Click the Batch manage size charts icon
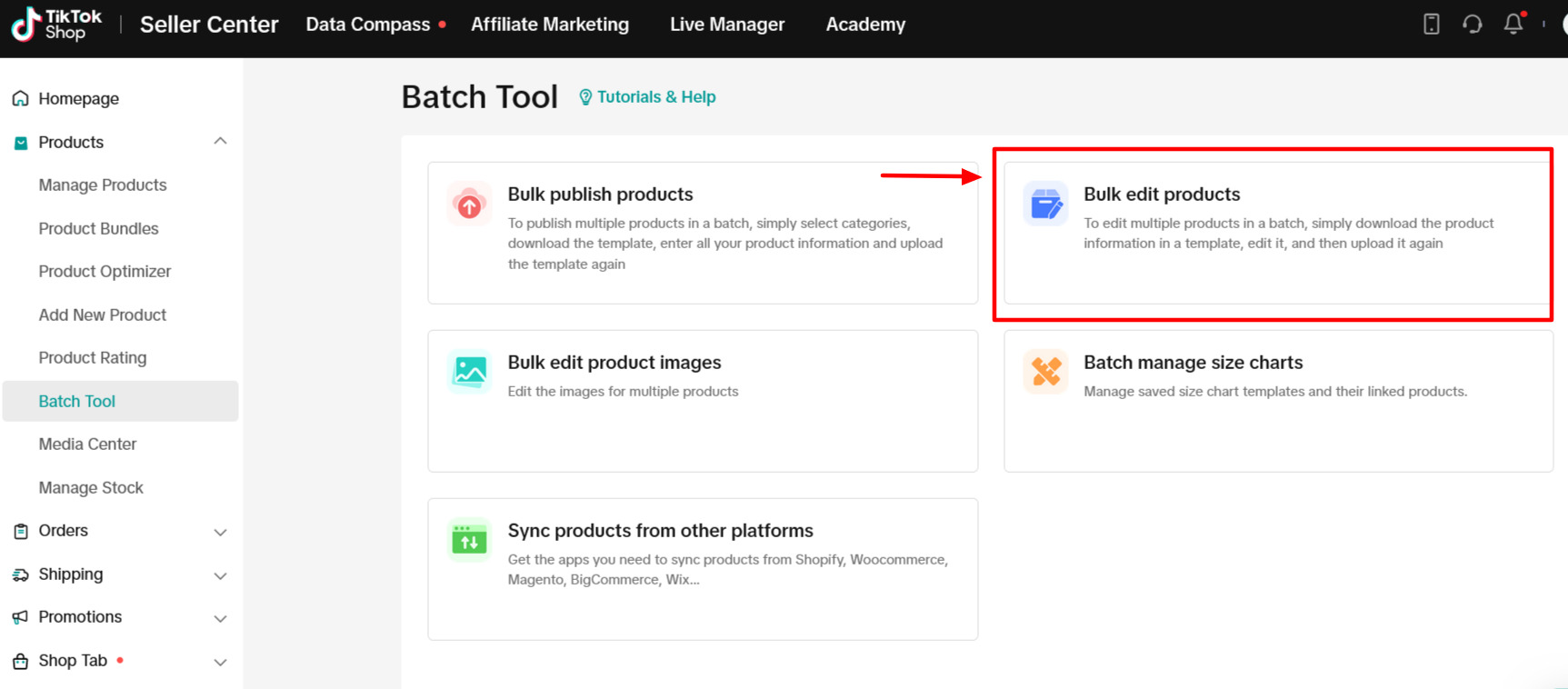This screenshot has height=689, width=1568. [x=1045, y=371]
